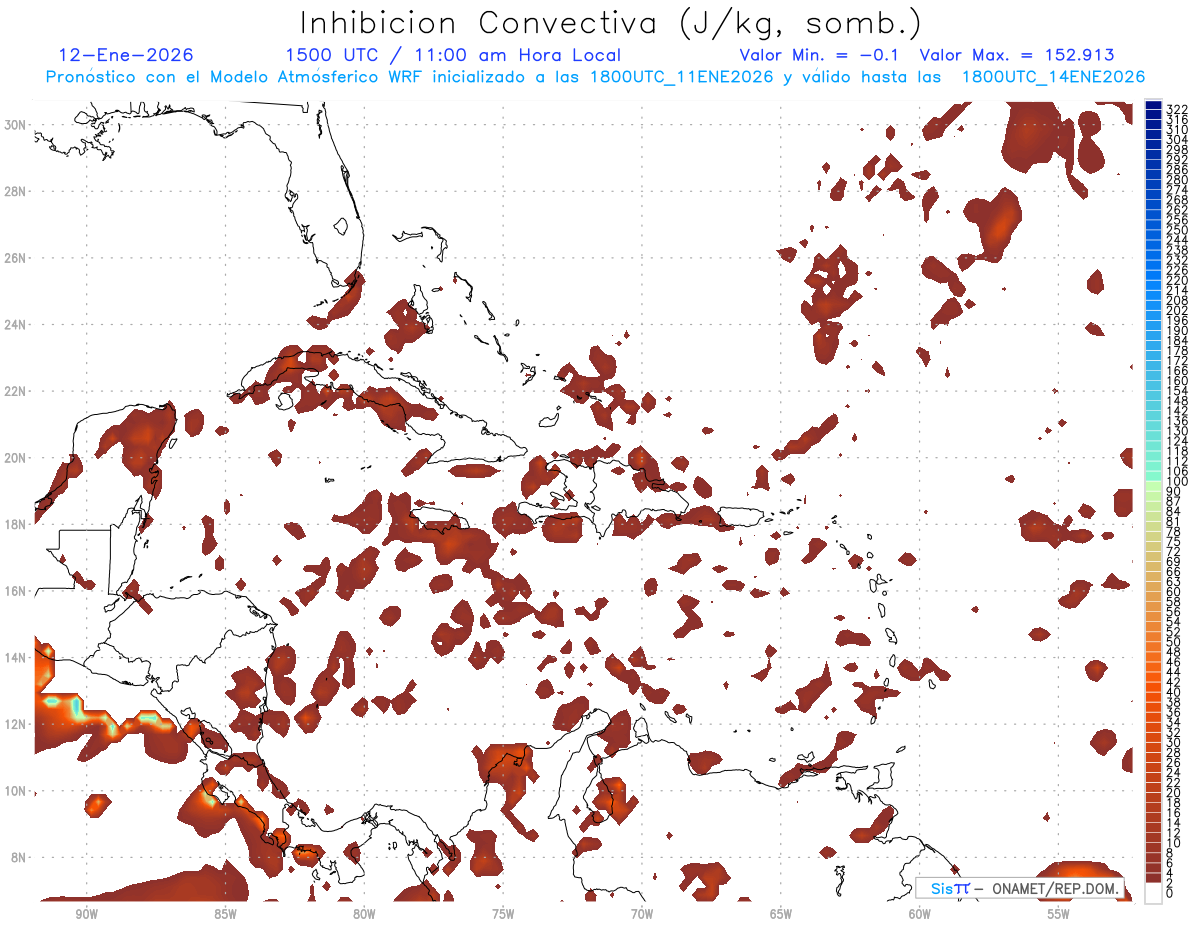Image resolution: width=1200 pixels, height=927 pixels.
Task: Click the '85W' longitude label
Action: (x=225, y=914)
